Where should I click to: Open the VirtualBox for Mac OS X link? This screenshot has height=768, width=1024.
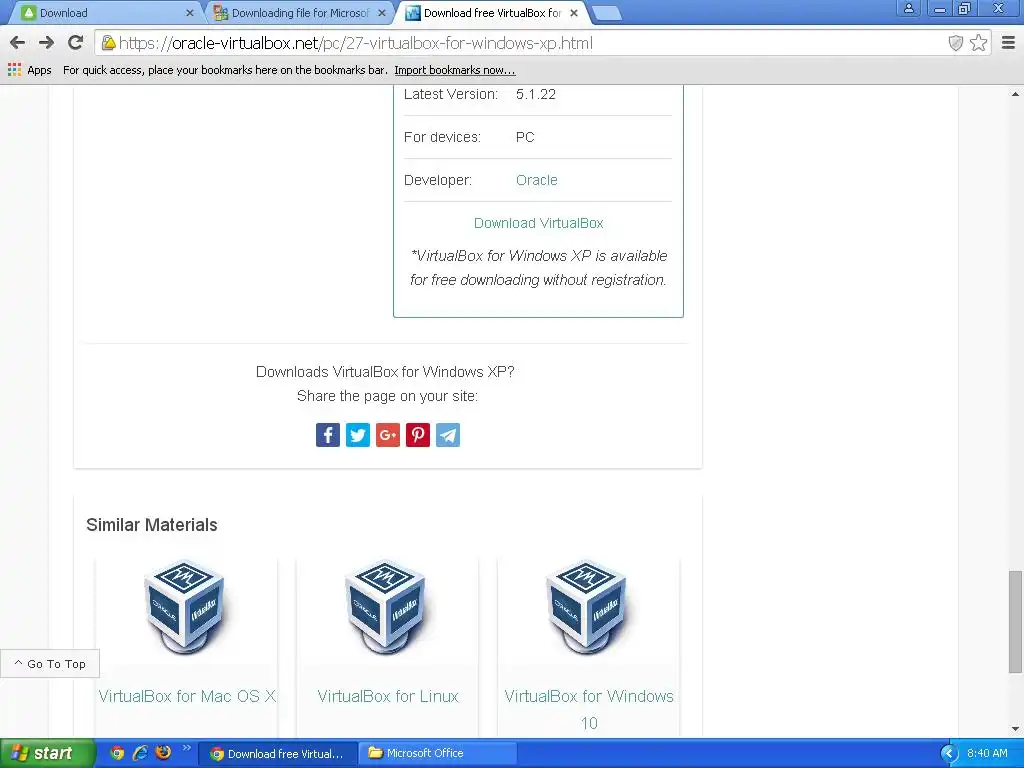coord(187,696)
